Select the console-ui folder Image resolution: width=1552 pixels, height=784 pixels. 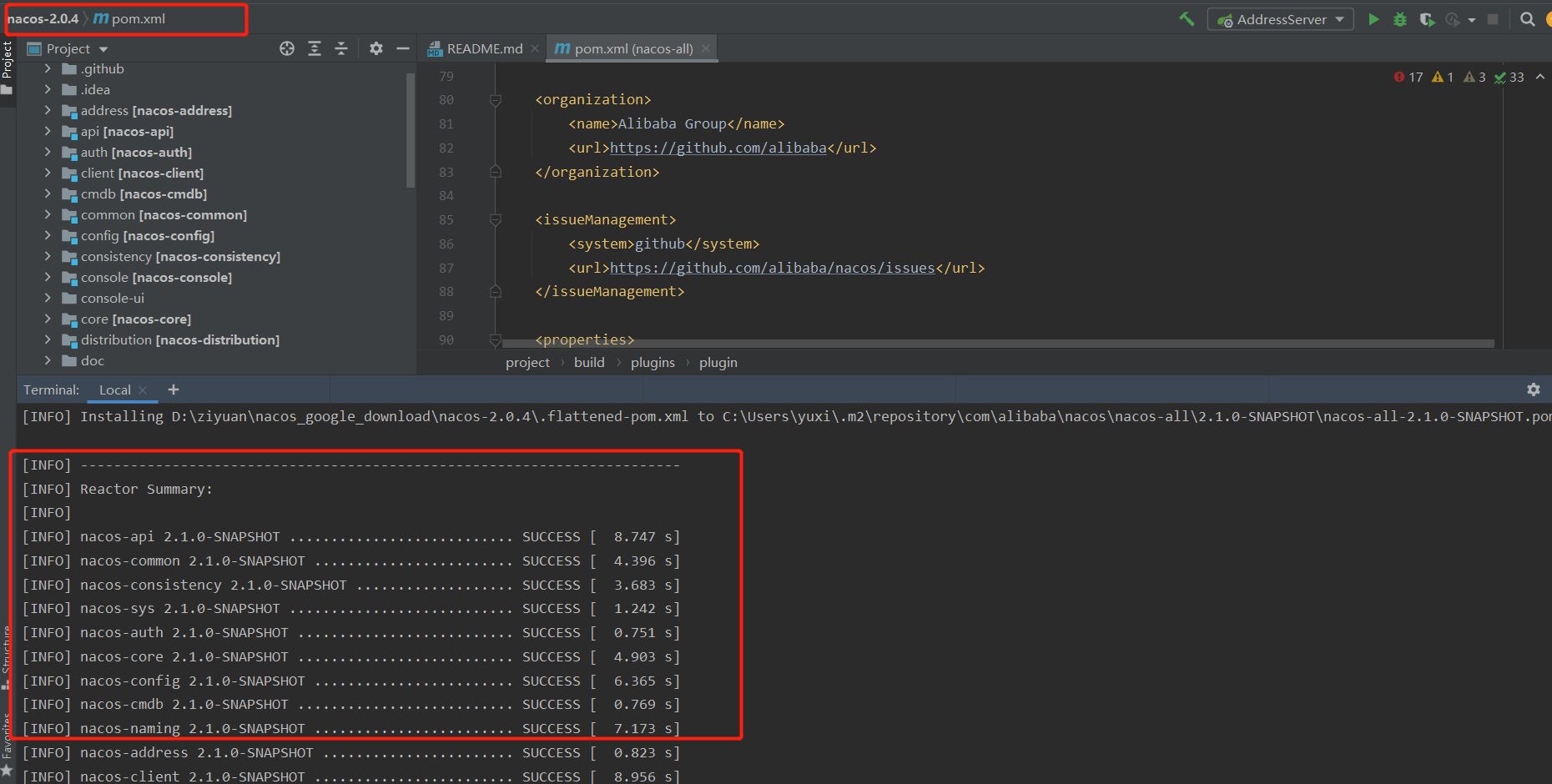point(113,298)
